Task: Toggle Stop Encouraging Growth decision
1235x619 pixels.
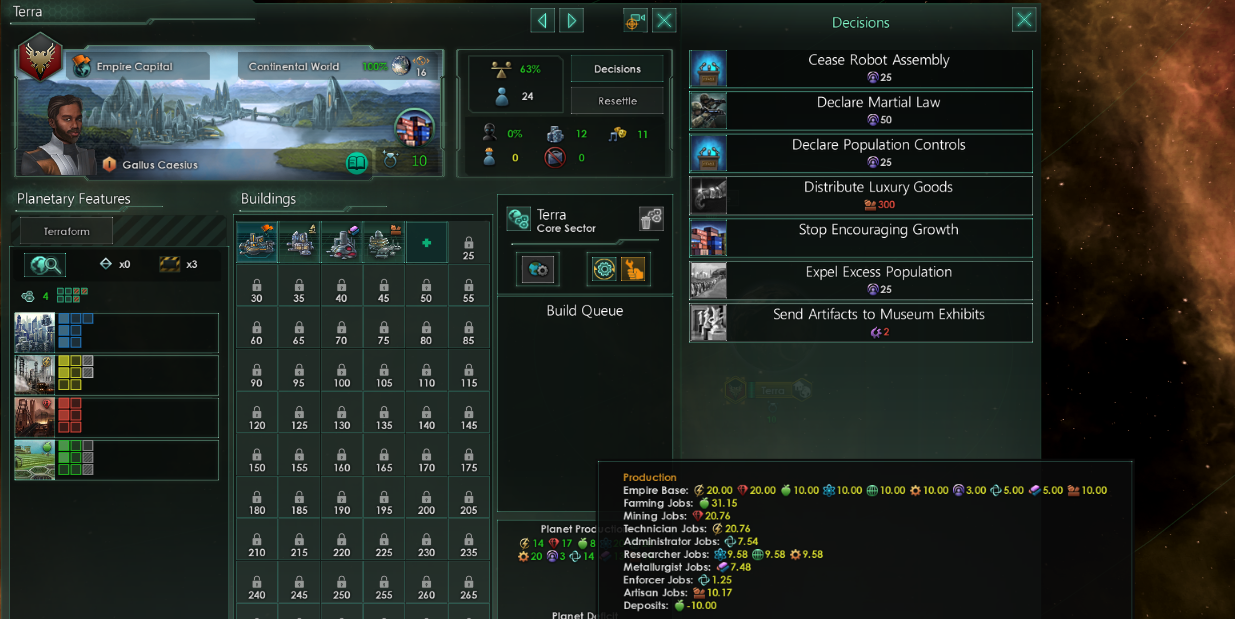Action: coord(861,238)
